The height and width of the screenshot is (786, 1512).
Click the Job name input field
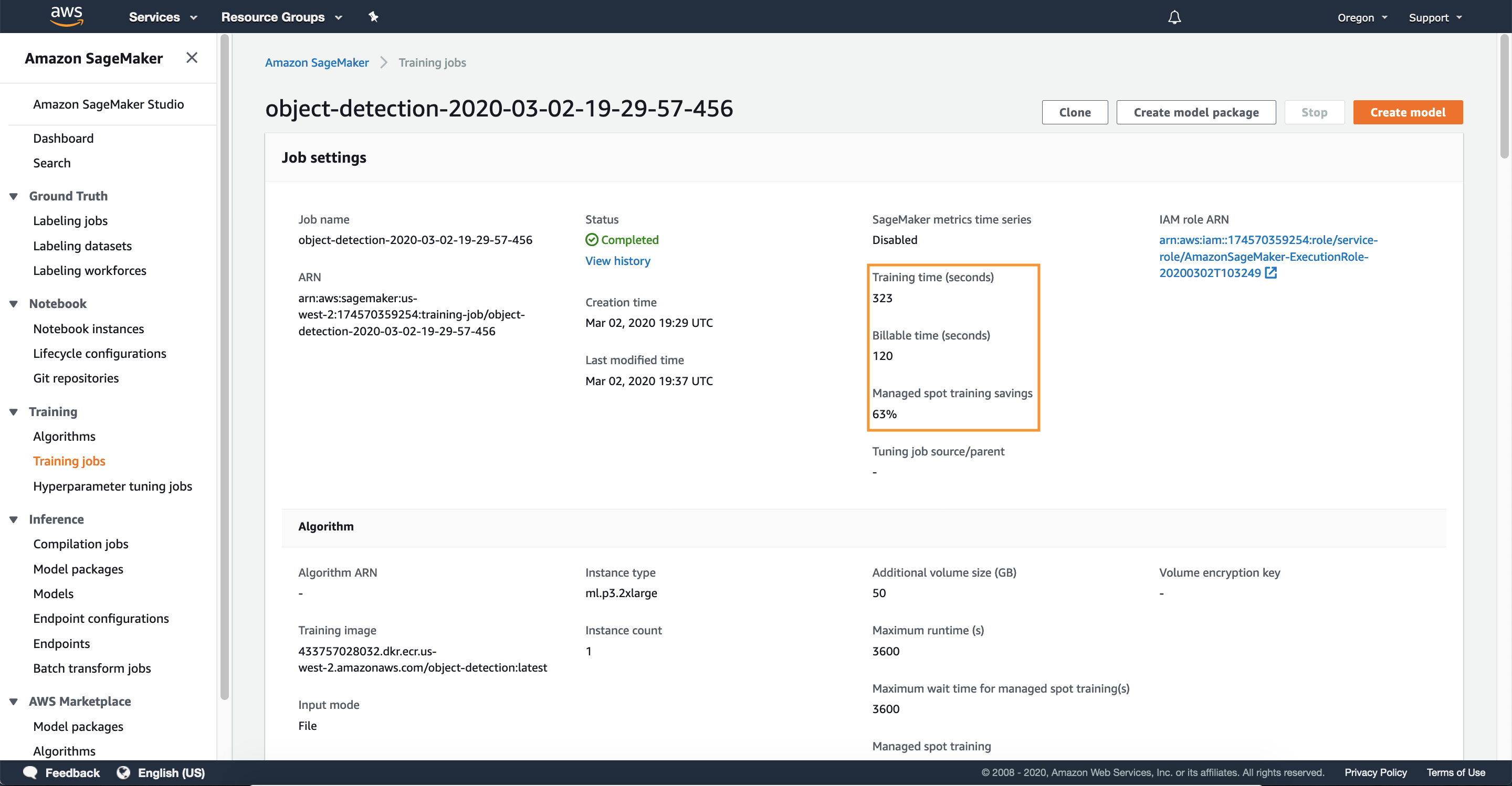pos(415,239)
